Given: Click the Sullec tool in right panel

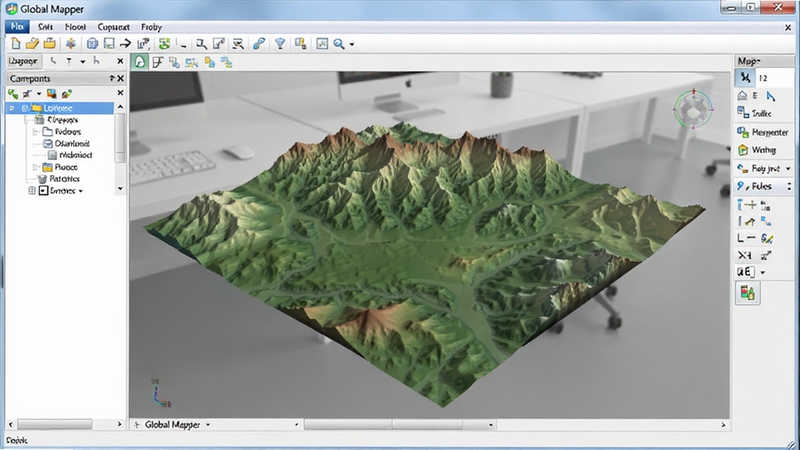Looking at the screenshot, I should (x=754, y=113).
